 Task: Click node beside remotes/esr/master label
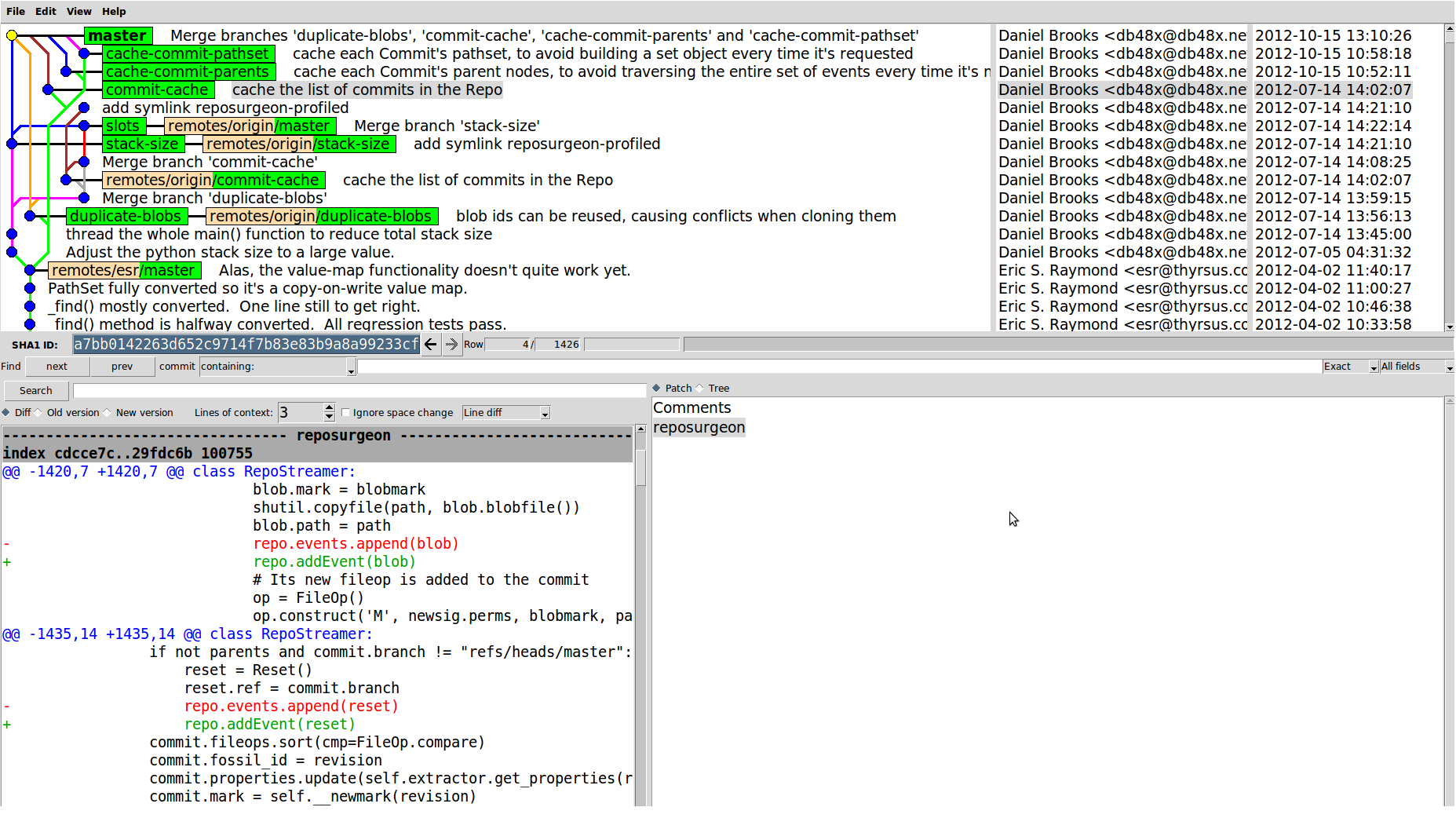point(30,270)
